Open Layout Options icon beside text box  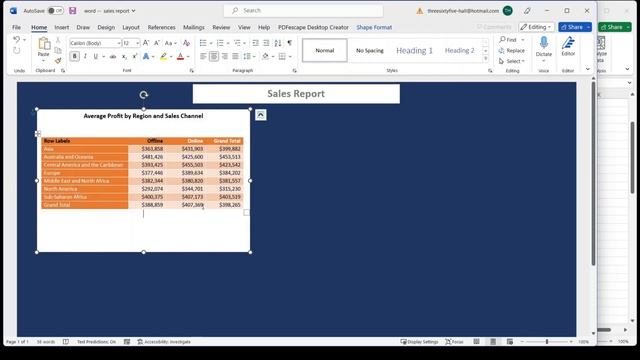[261, 115]
